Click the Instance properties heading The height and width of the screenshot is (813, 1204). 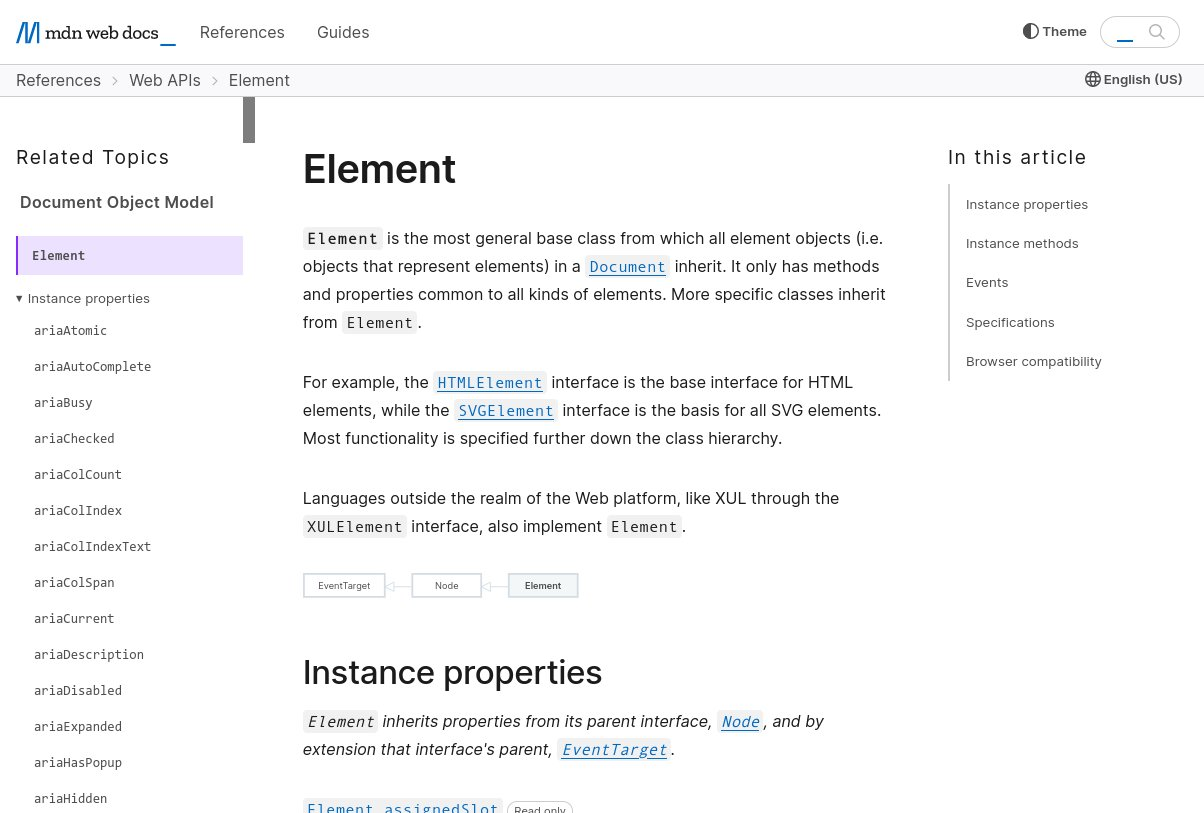coord(452,673)
